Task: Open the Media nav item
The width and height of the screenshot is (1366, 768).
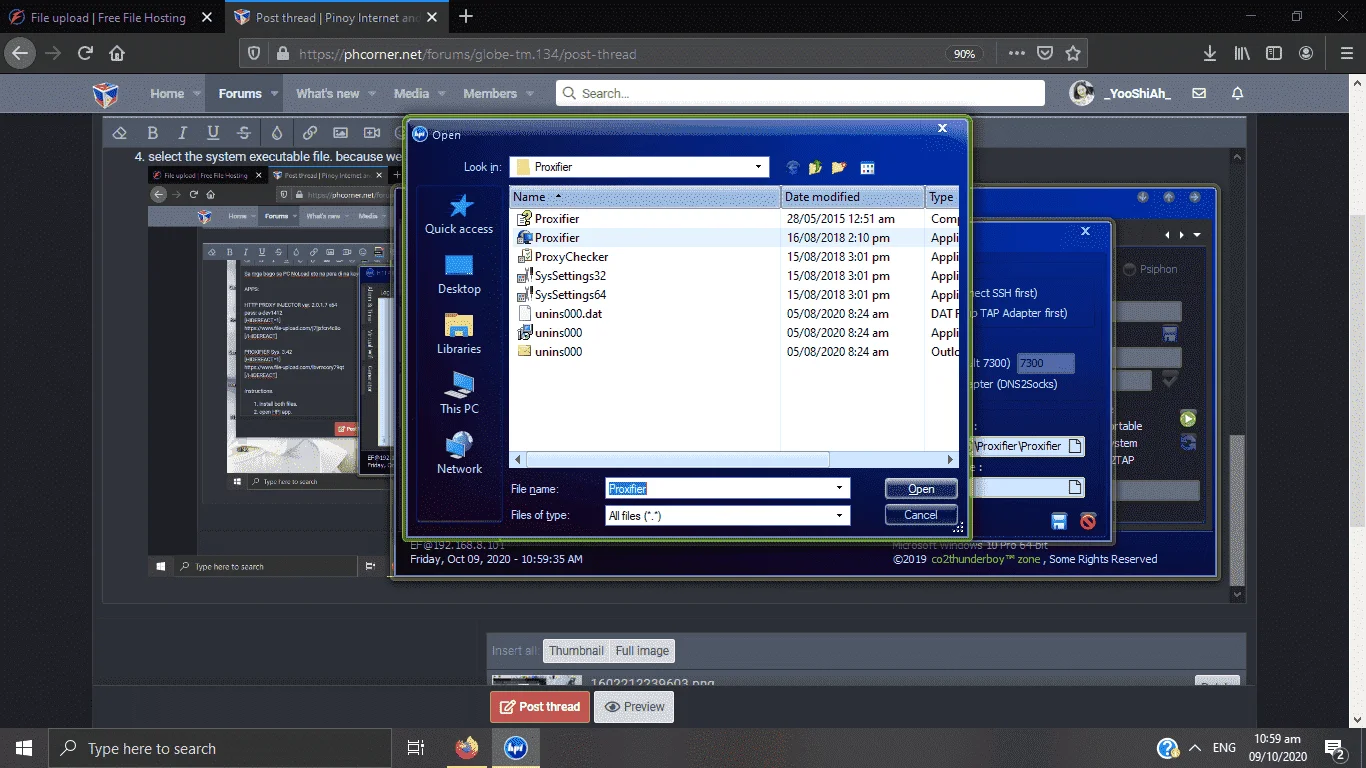Action: pyautogui.click(x=411, y=93)
